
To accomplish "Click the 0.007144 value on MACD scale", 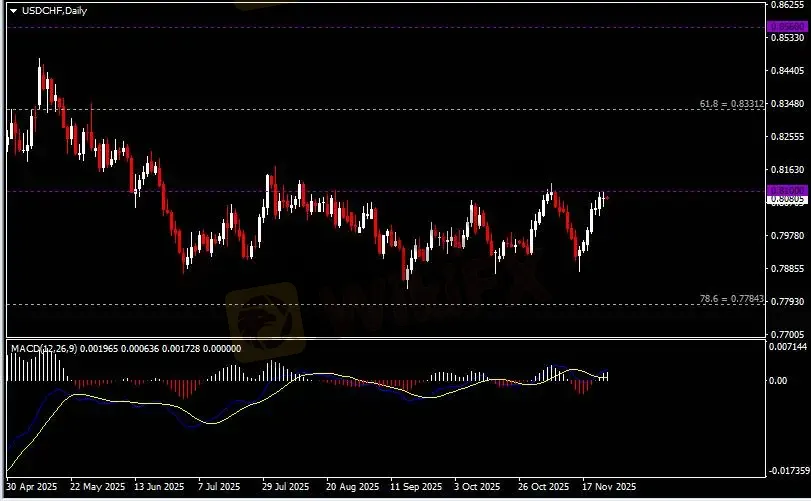I will [786, 346].
